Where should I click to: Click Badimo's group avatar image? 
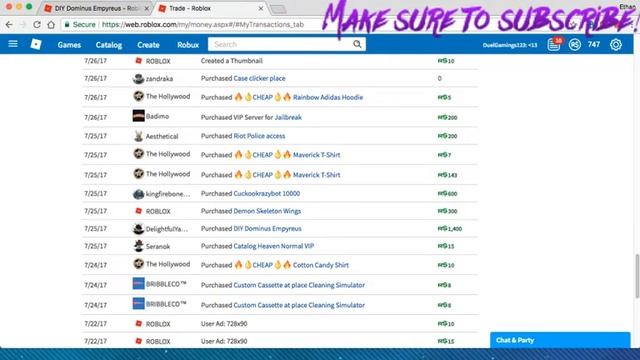click(138, 116)
